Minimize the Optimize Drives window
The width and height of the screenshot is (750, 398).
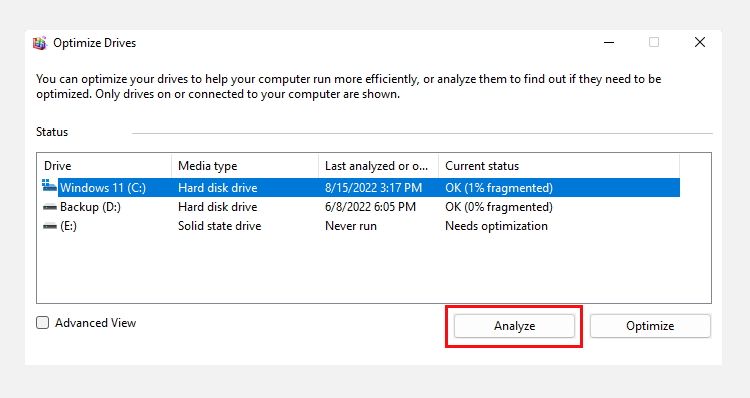[609, 43]
